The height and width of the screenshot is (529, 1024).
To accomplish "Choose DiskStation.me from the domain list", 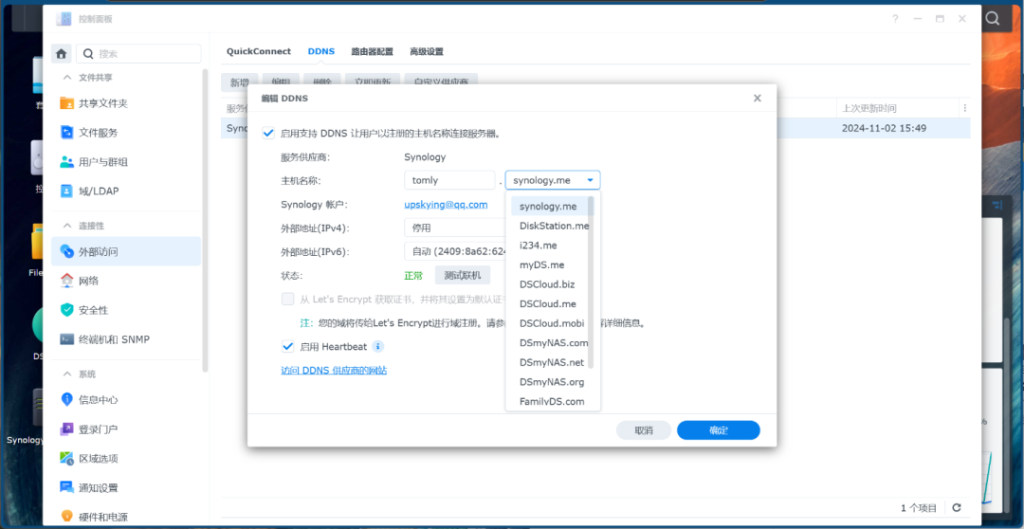I will coord(549,225).
